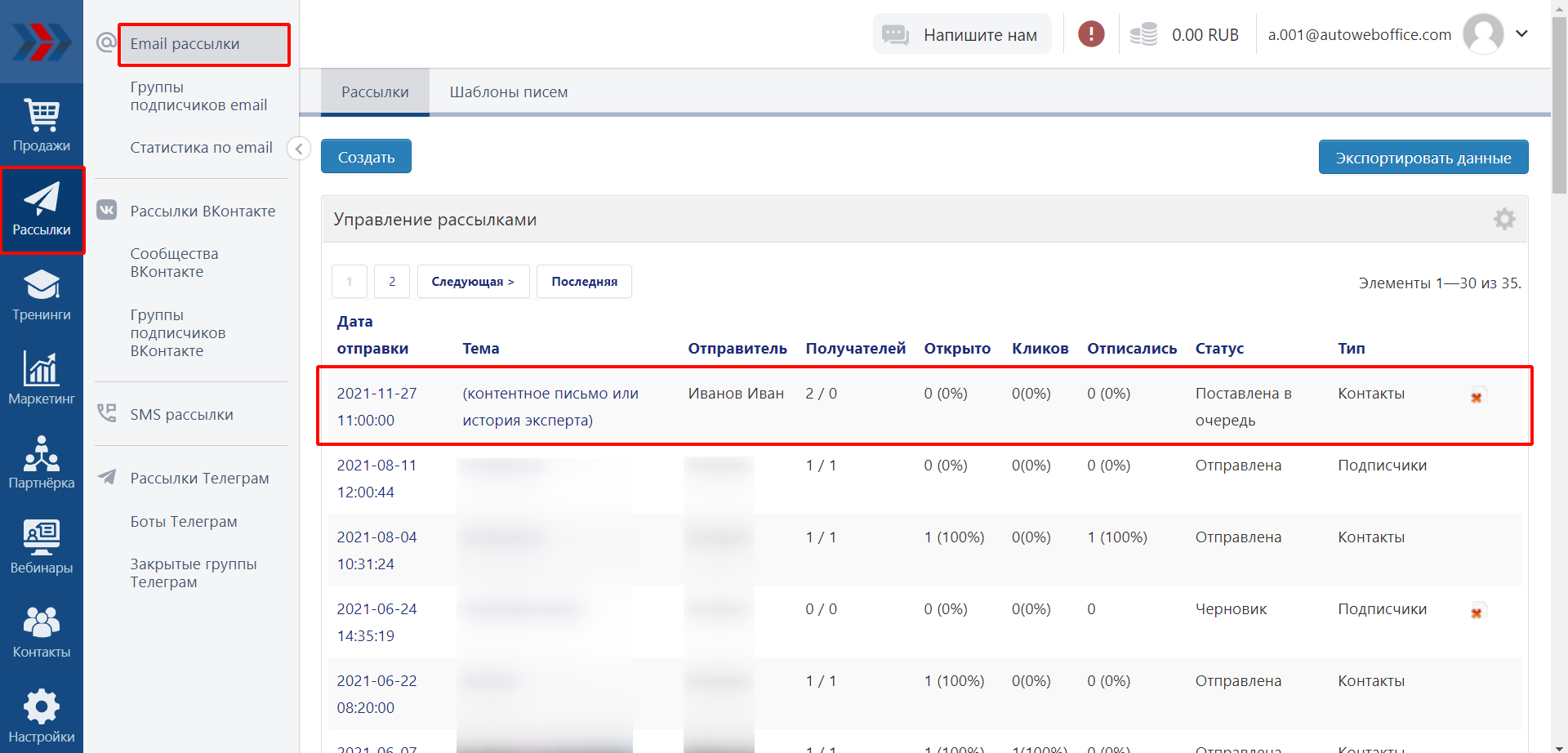Click the Создать button
The height and width of the screenshot is (753, 1568).
click(366, 157)
